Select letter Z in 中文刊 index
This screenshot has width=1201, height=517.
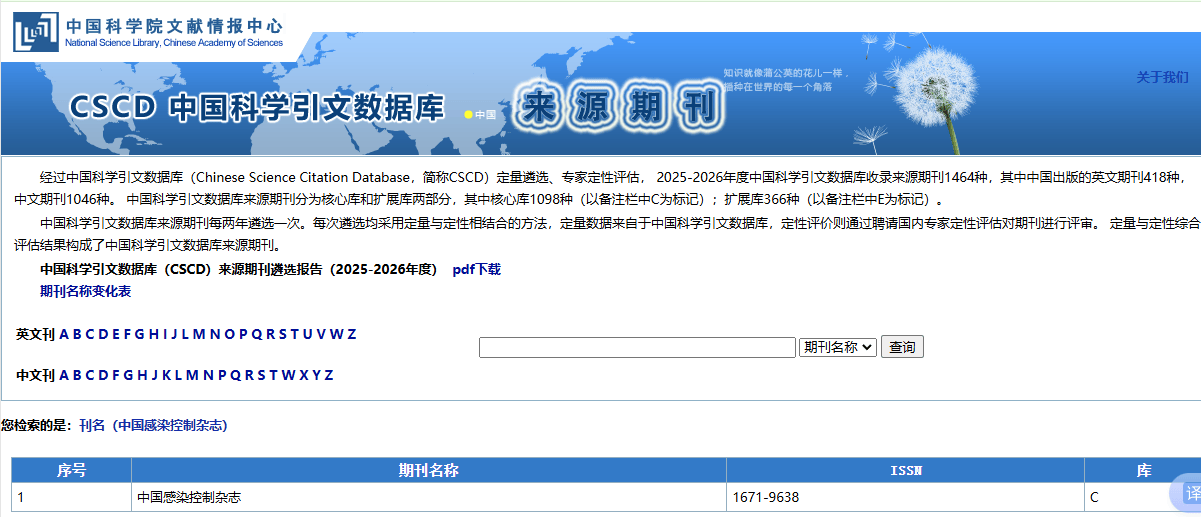(329, 375)
